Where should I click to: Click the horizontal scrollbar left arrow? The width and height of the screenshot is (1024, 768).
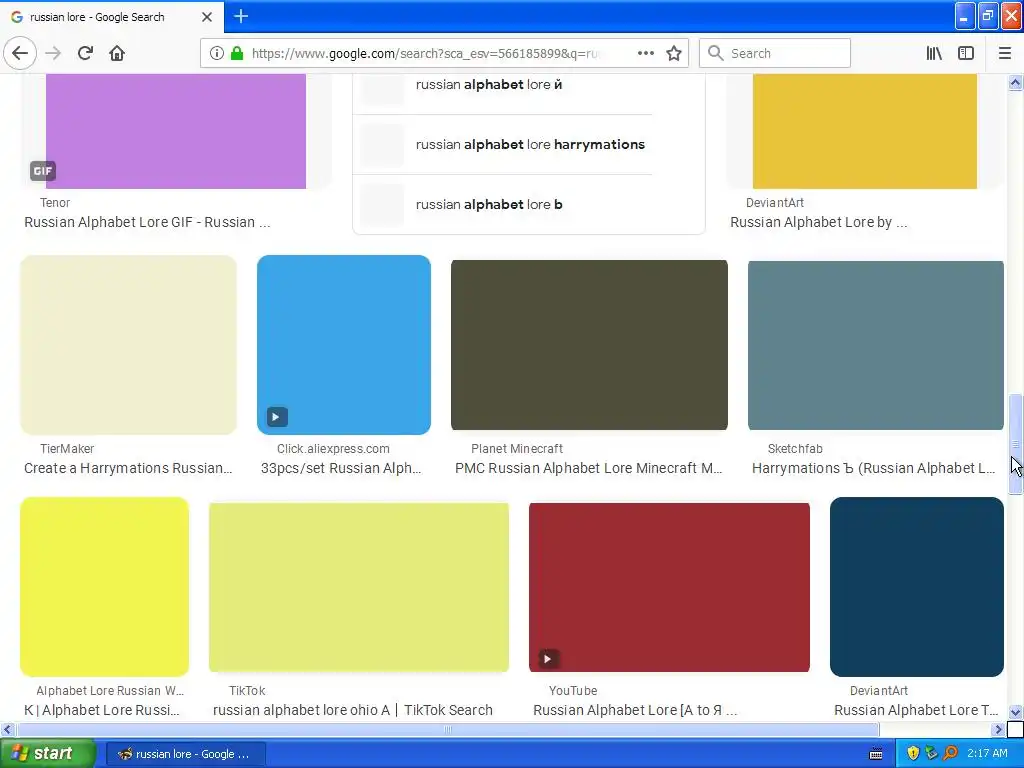point(7,729)
